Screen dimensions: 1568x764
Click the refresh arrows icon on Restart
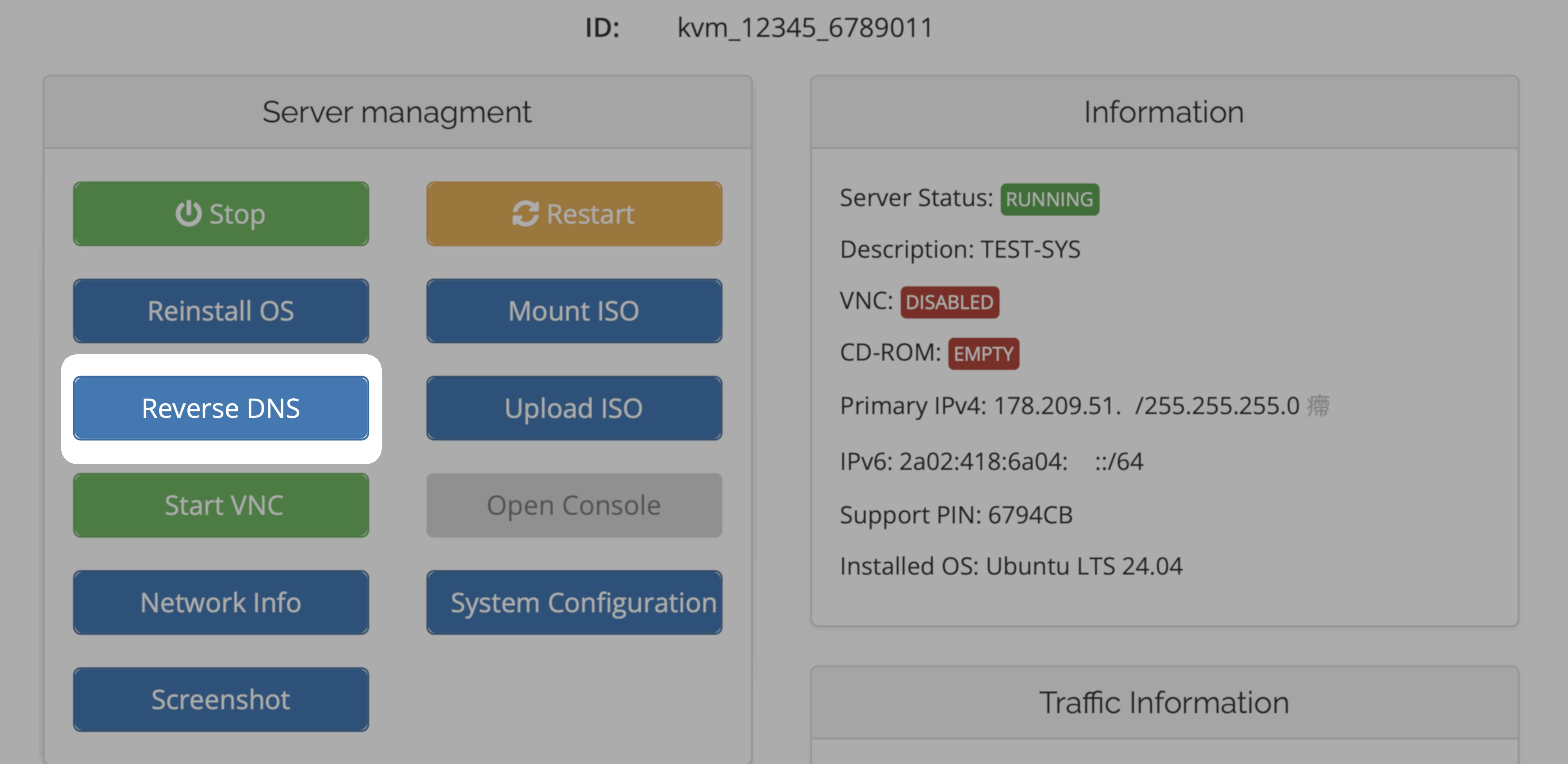click(525, 214)
